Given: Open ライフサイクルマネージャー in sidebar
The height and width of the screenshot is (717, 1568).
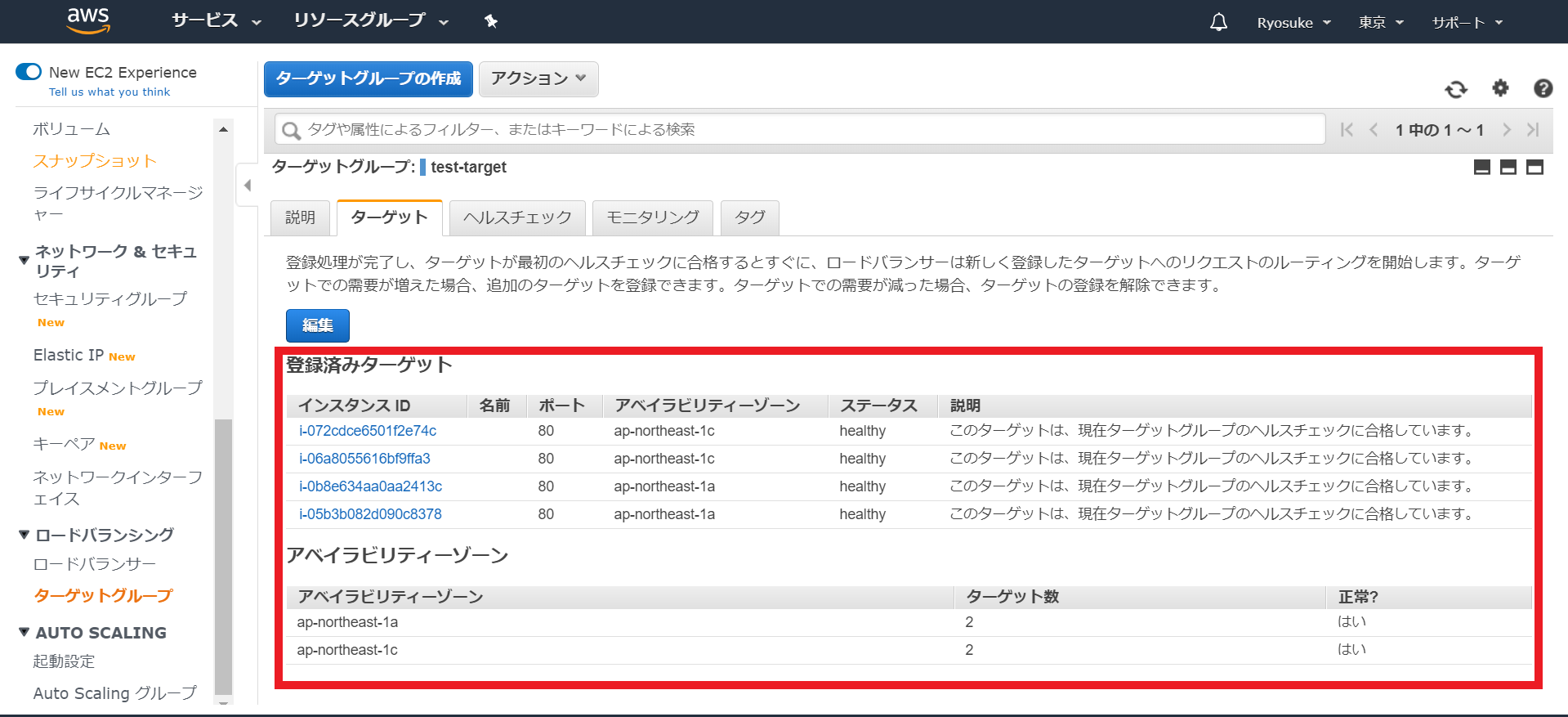Looking at the screenshot, I should click(x=118, y=204).
